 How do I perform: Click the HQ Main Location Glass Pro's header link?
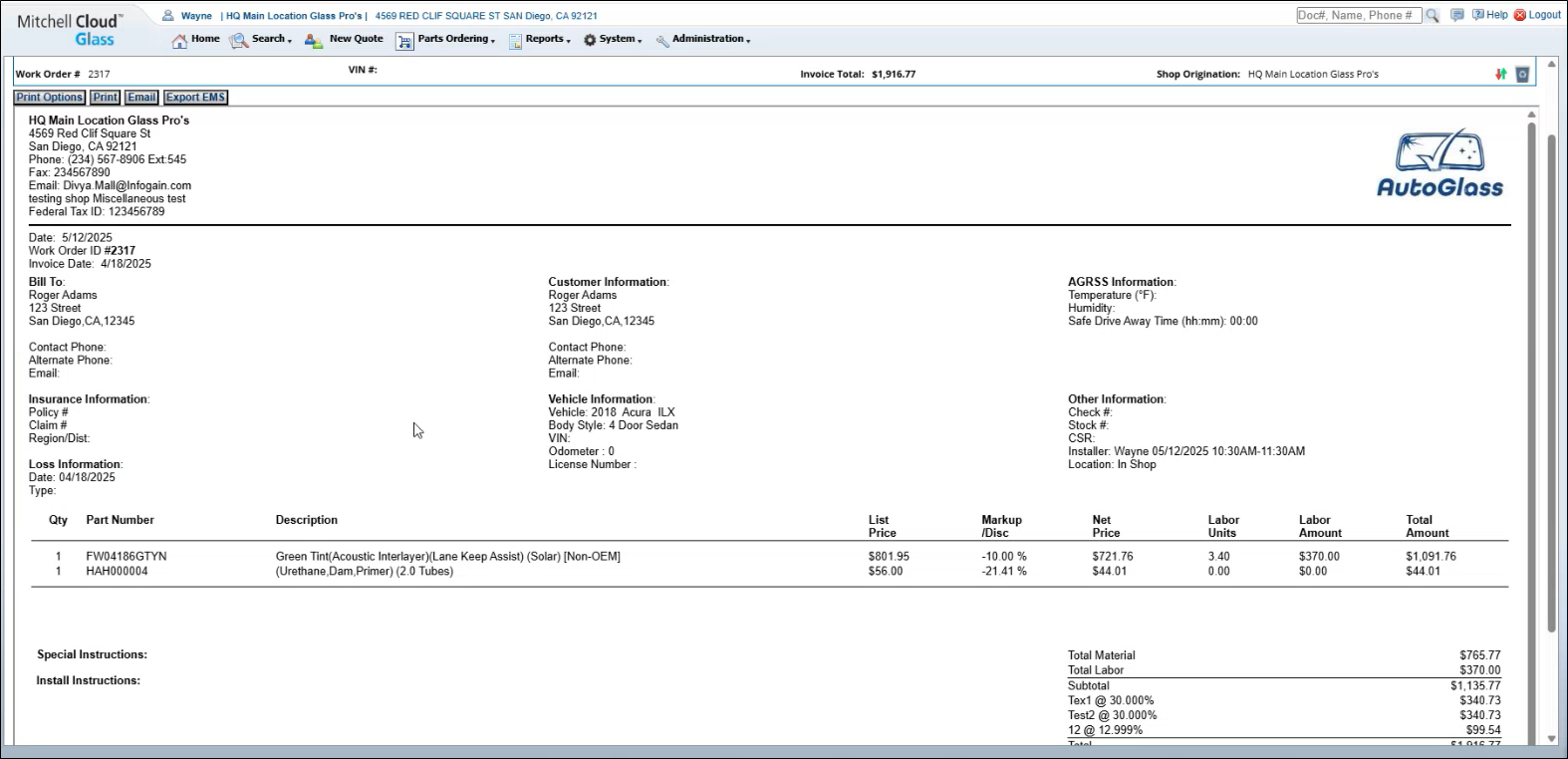click(x=294, y=16)
